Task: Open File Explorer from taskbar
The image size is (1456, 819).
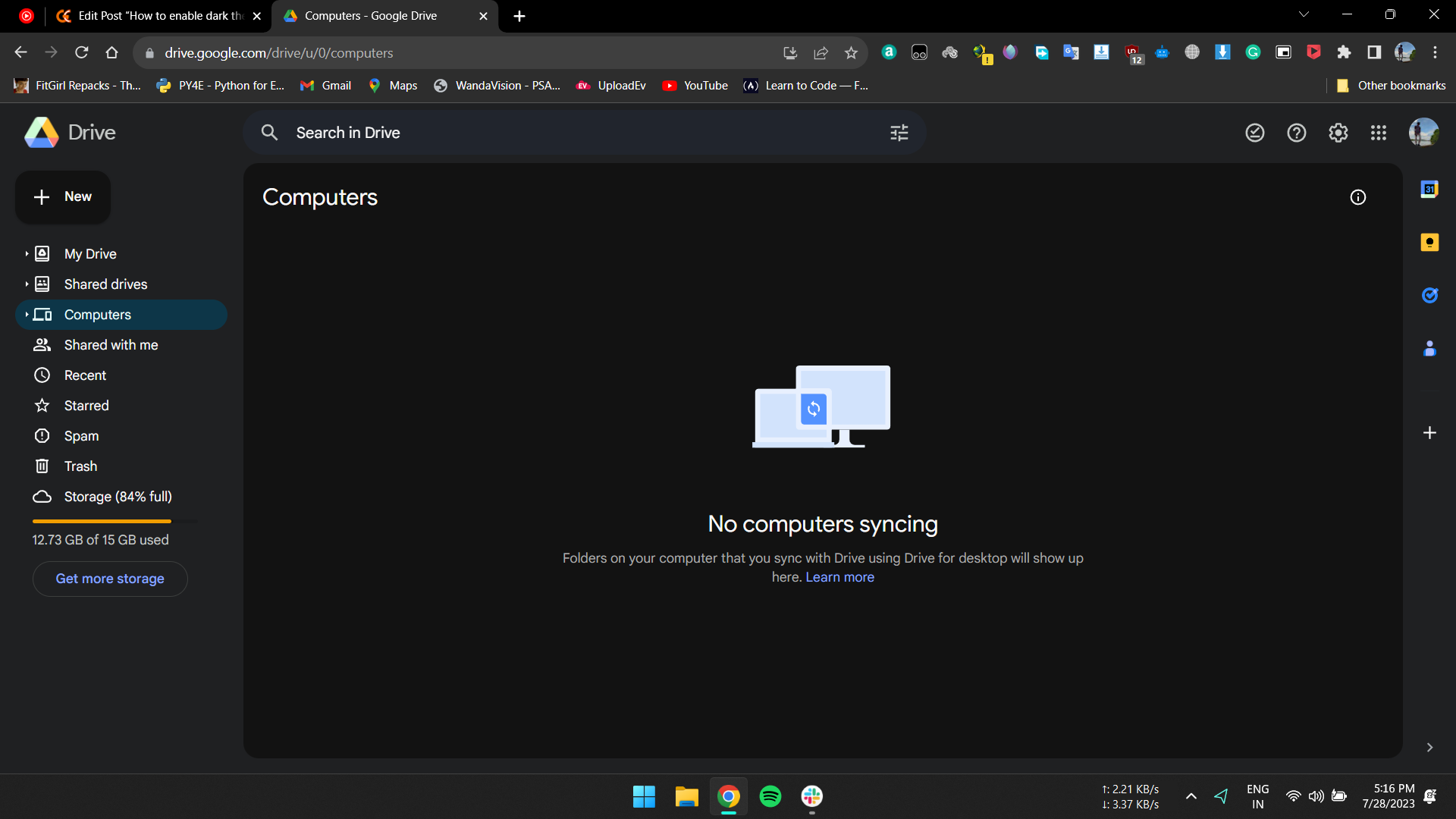Action: (686, 796)
